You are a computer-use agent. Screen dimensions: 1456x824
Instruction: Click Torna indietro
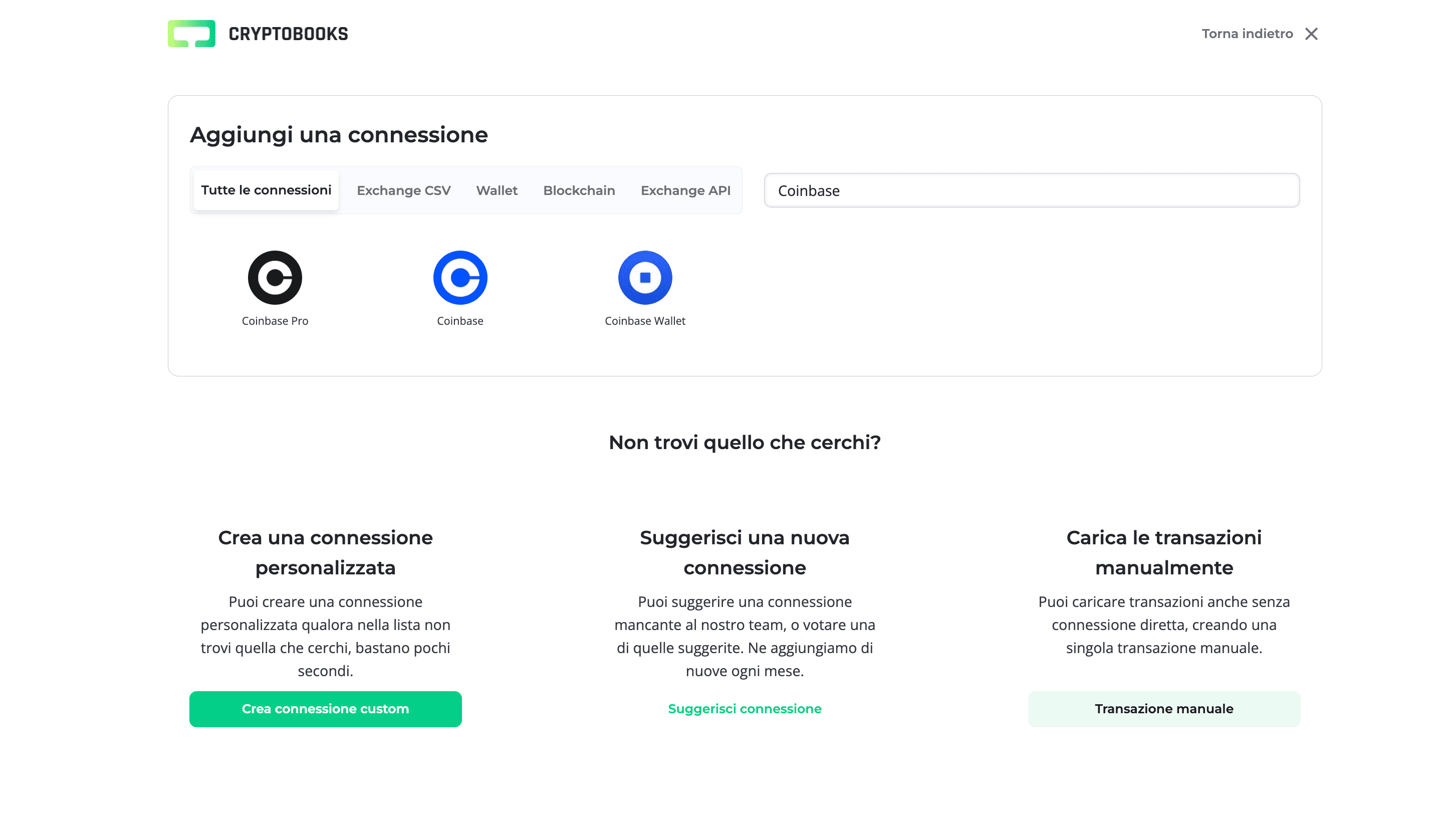click(x=1247, y=34)
